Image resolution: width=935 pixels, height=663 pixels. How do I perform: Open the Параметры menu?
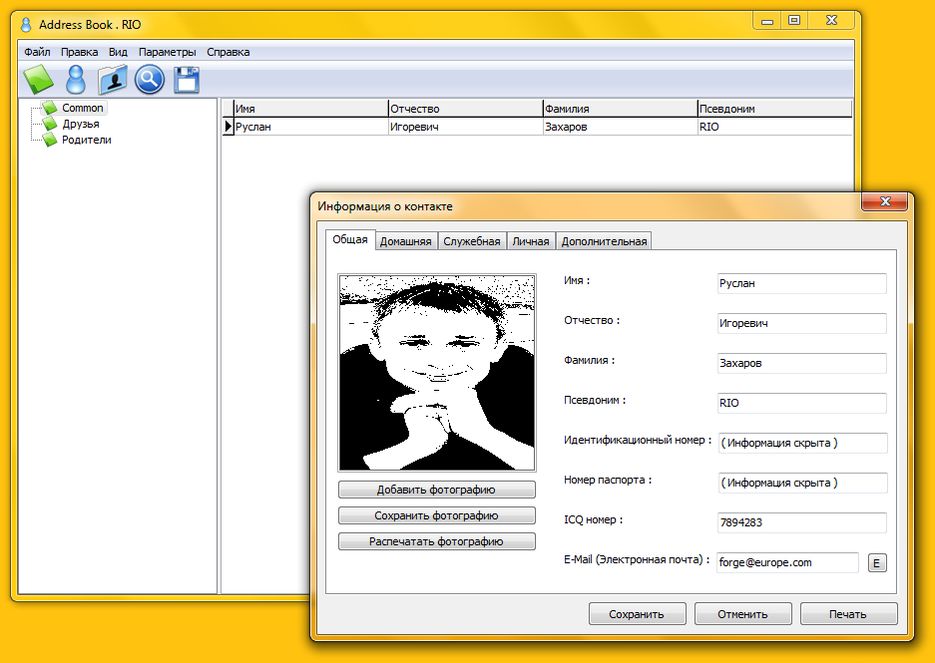click(x=167, y=52)
